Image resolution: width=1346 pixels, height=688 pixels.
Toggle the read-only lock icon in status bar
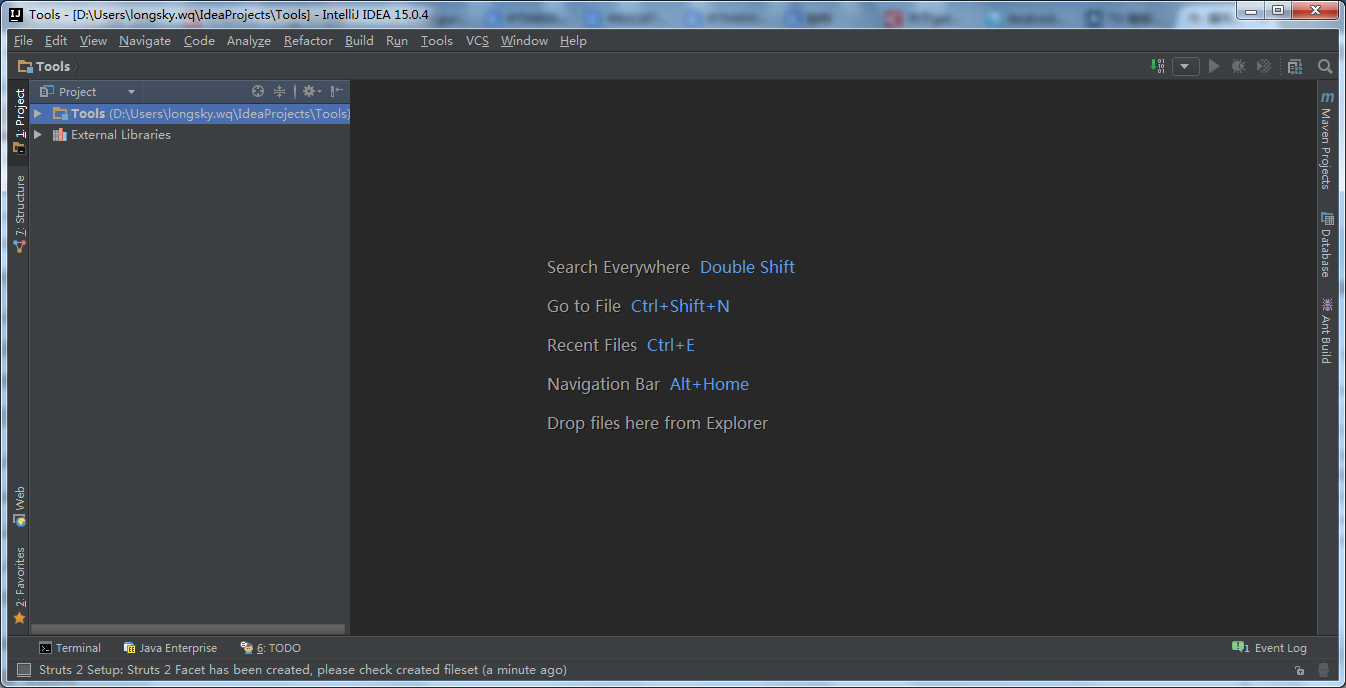click(1299, 670)
